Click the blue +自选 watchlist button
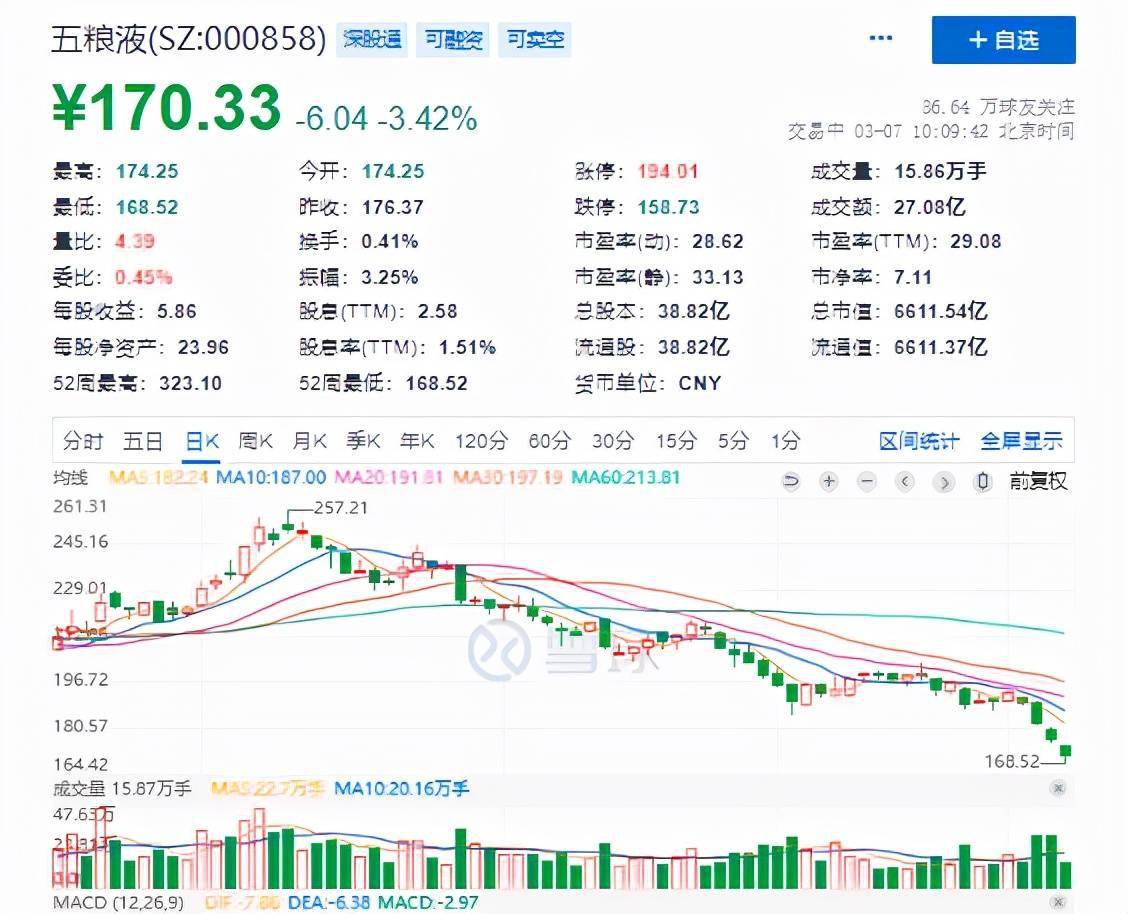Viewport: 1128px width, 914px height. (x=1004, y=40)
